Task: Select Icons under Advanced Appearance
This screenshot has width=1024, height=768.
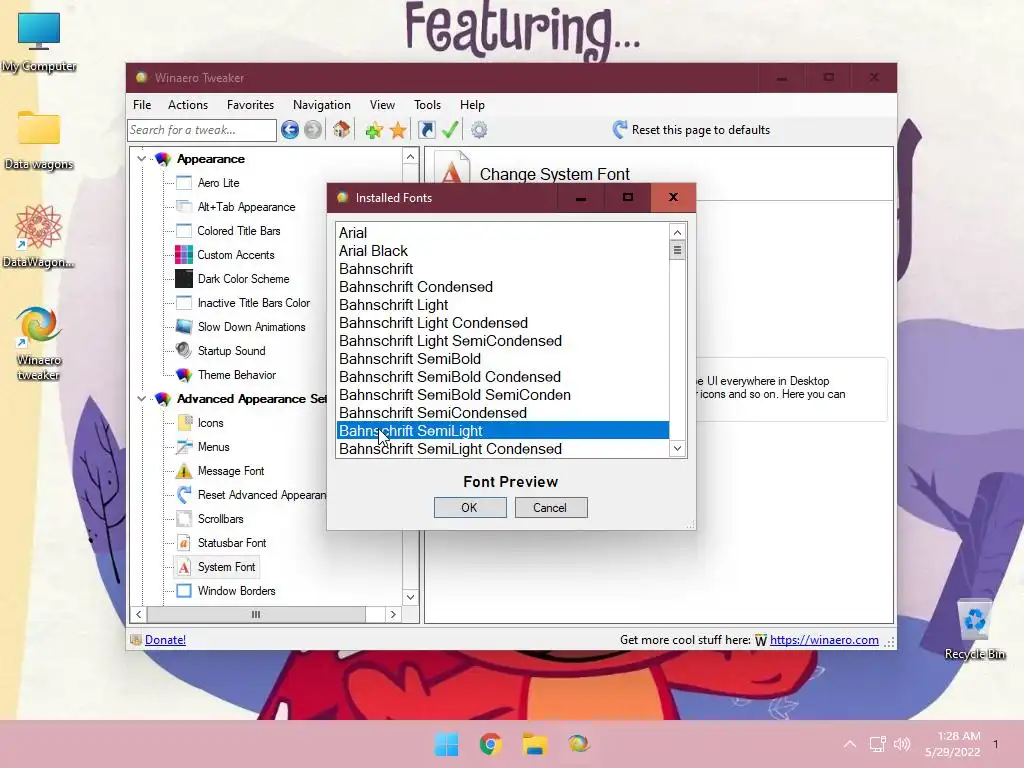Action: pyautogui.click(x=210, y=423)
